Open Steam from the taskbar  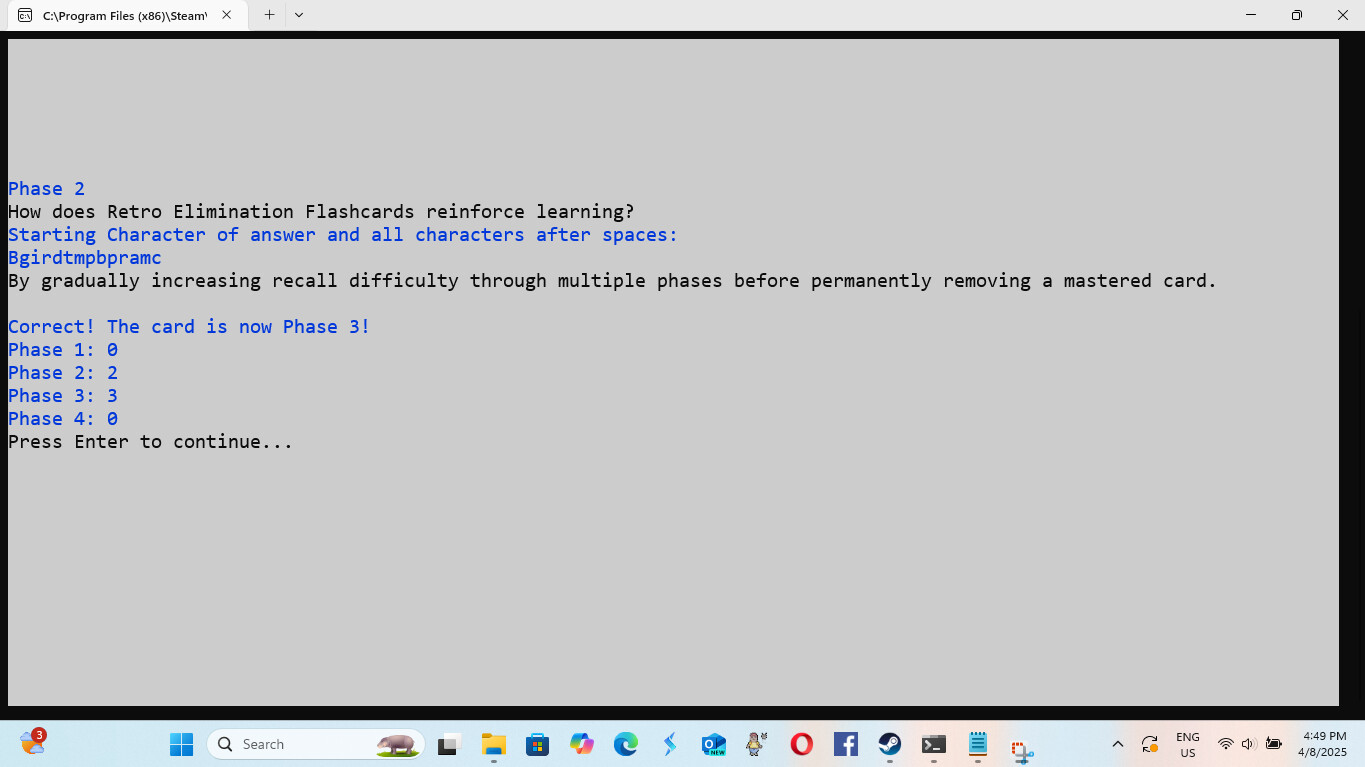[x=889, y=744]
